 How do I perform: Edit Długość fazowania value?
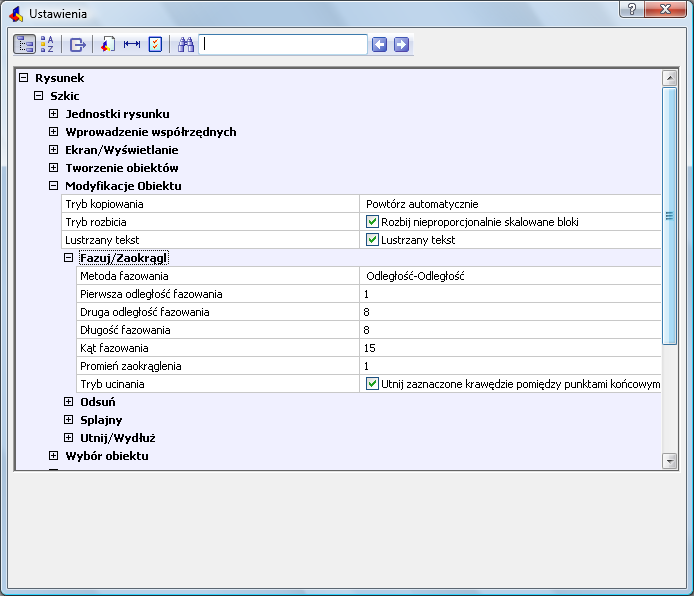[x=510, y=330]
